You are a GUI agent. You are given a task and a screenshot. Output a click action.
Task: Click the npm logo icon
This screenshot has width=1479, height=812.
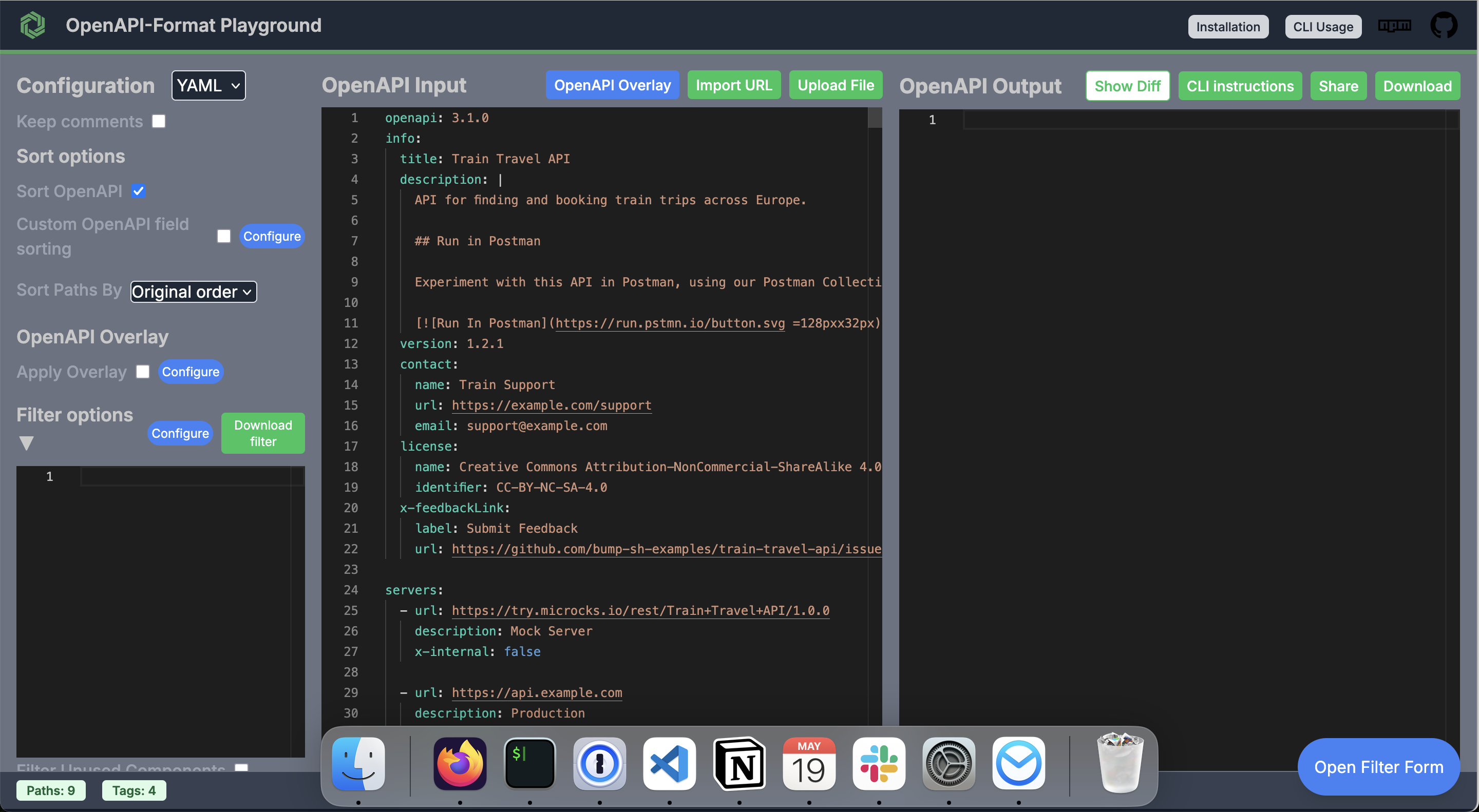(x=1394, y=26)
